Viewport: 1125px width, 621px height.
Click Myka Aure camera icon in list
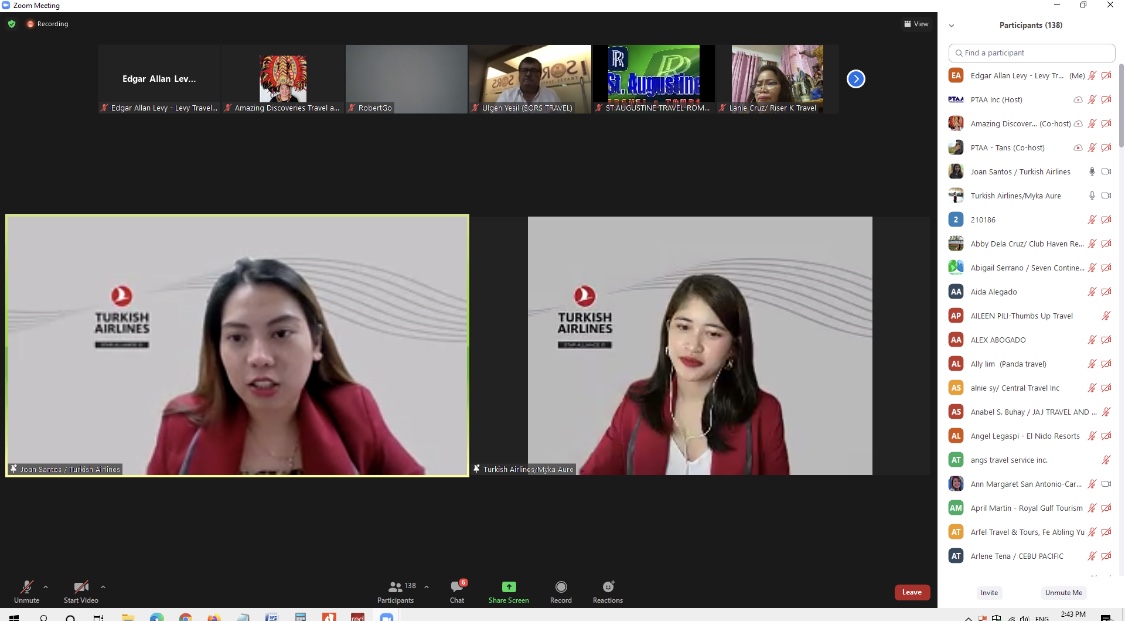[1106, 196]
